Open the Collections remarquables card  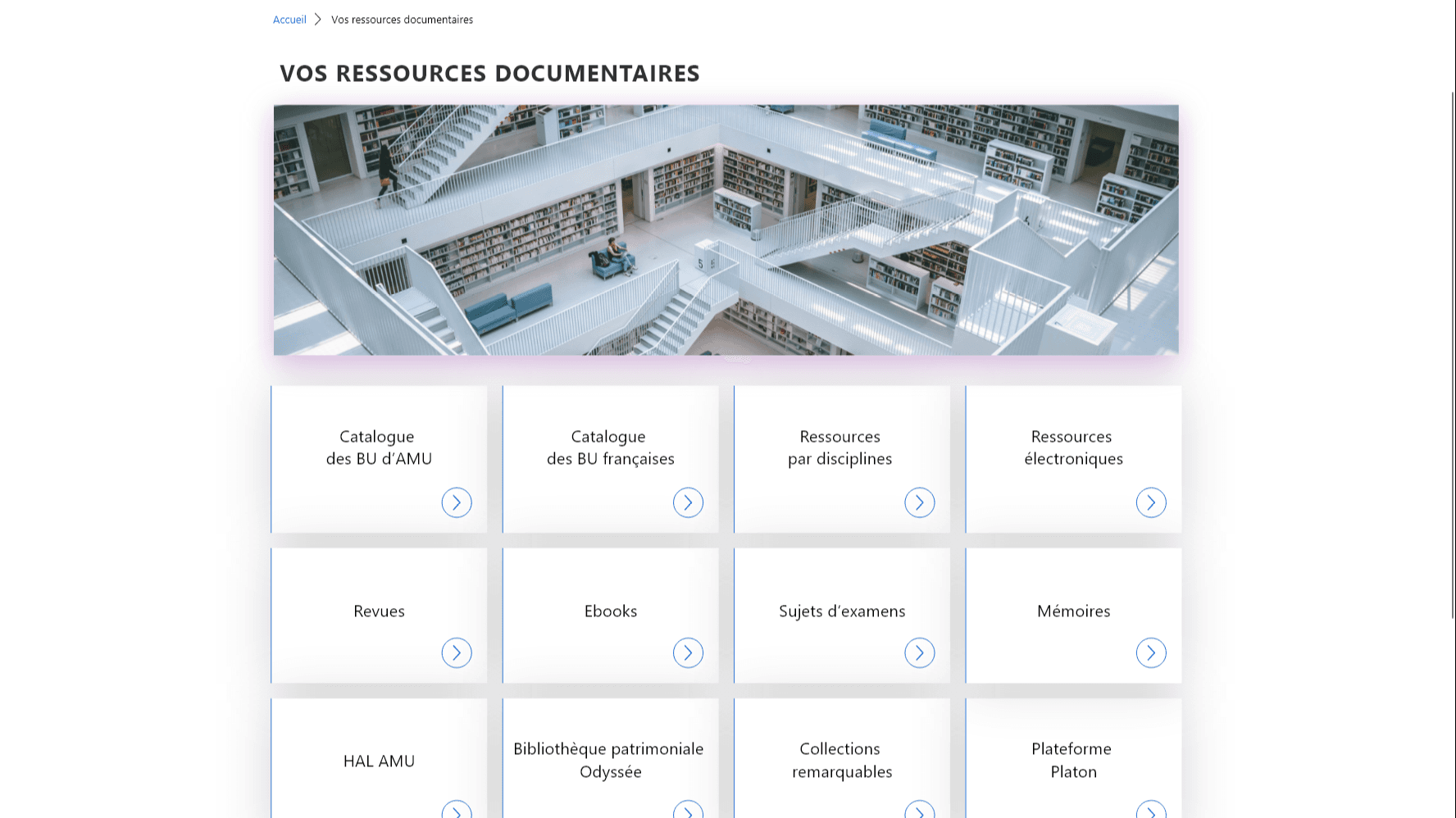(x=842, y=758)
